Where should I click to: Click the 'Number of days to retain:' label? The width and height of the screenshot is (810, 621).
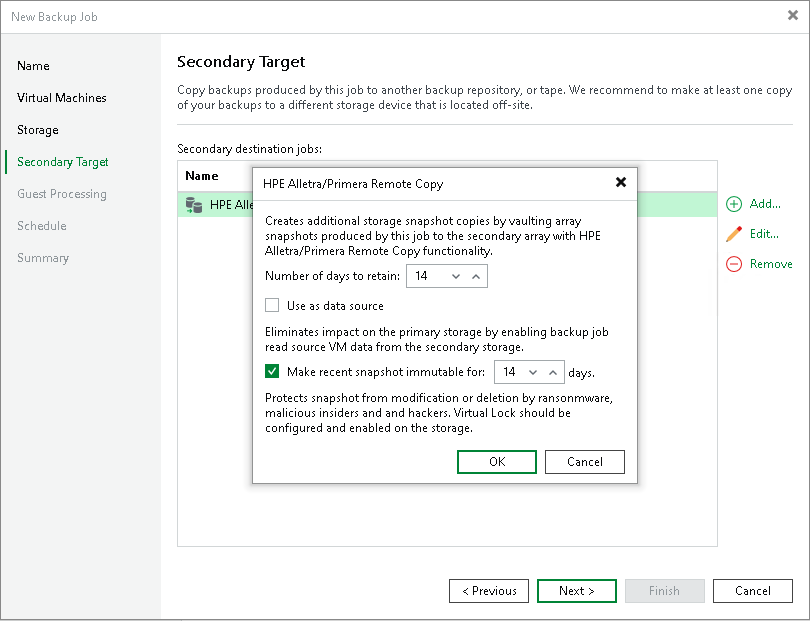pyautogui.click(x=332, y=276)
